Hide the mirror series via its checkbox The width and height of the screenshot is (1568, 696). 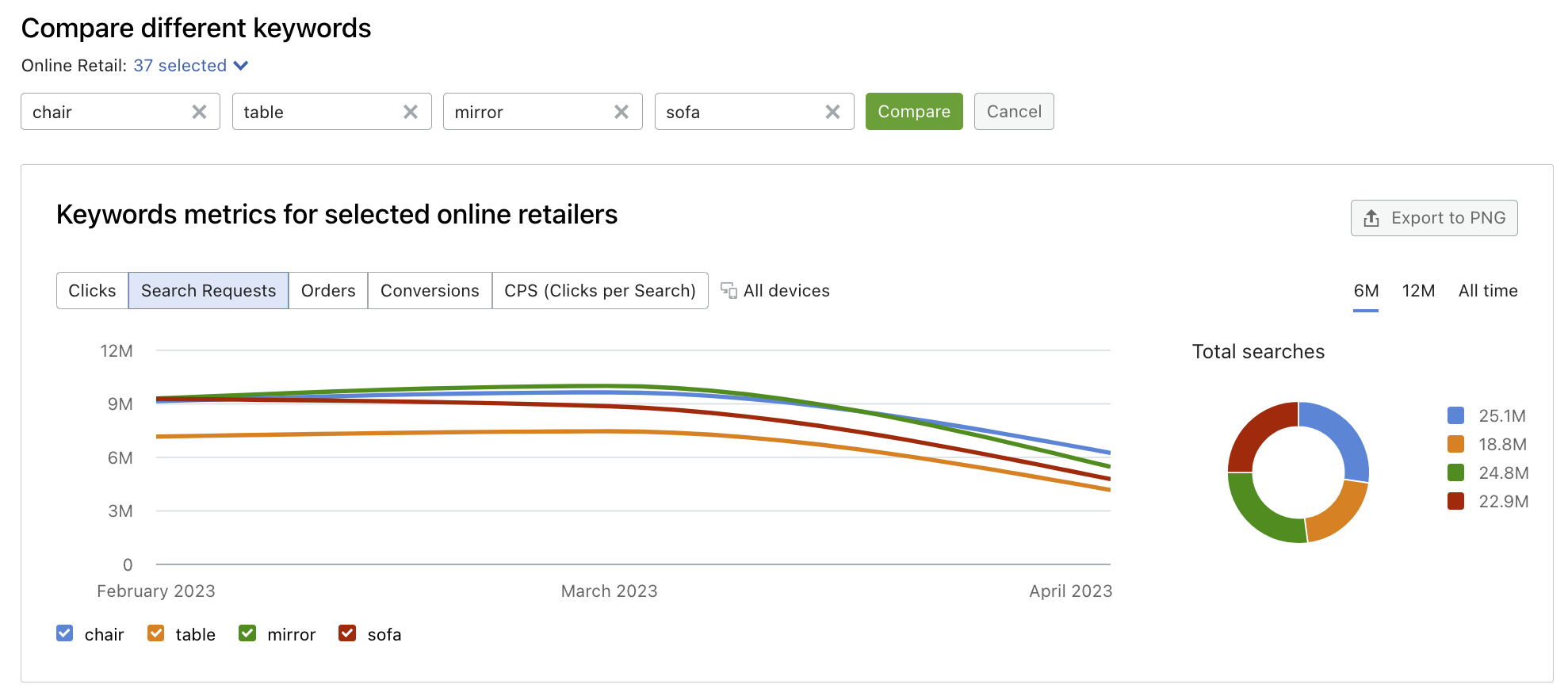click(x=247, y=633)
